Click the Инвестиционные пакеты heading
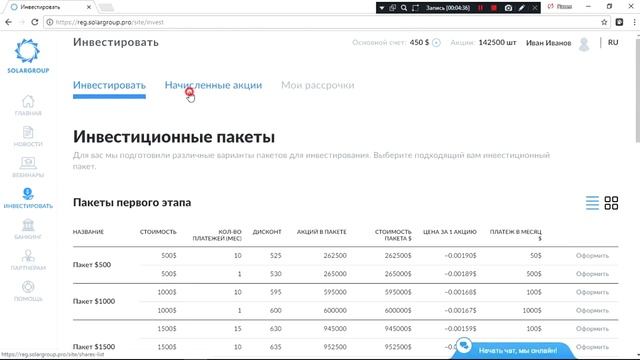The height and width of the screenshot is (360, 640). [174, 137]
